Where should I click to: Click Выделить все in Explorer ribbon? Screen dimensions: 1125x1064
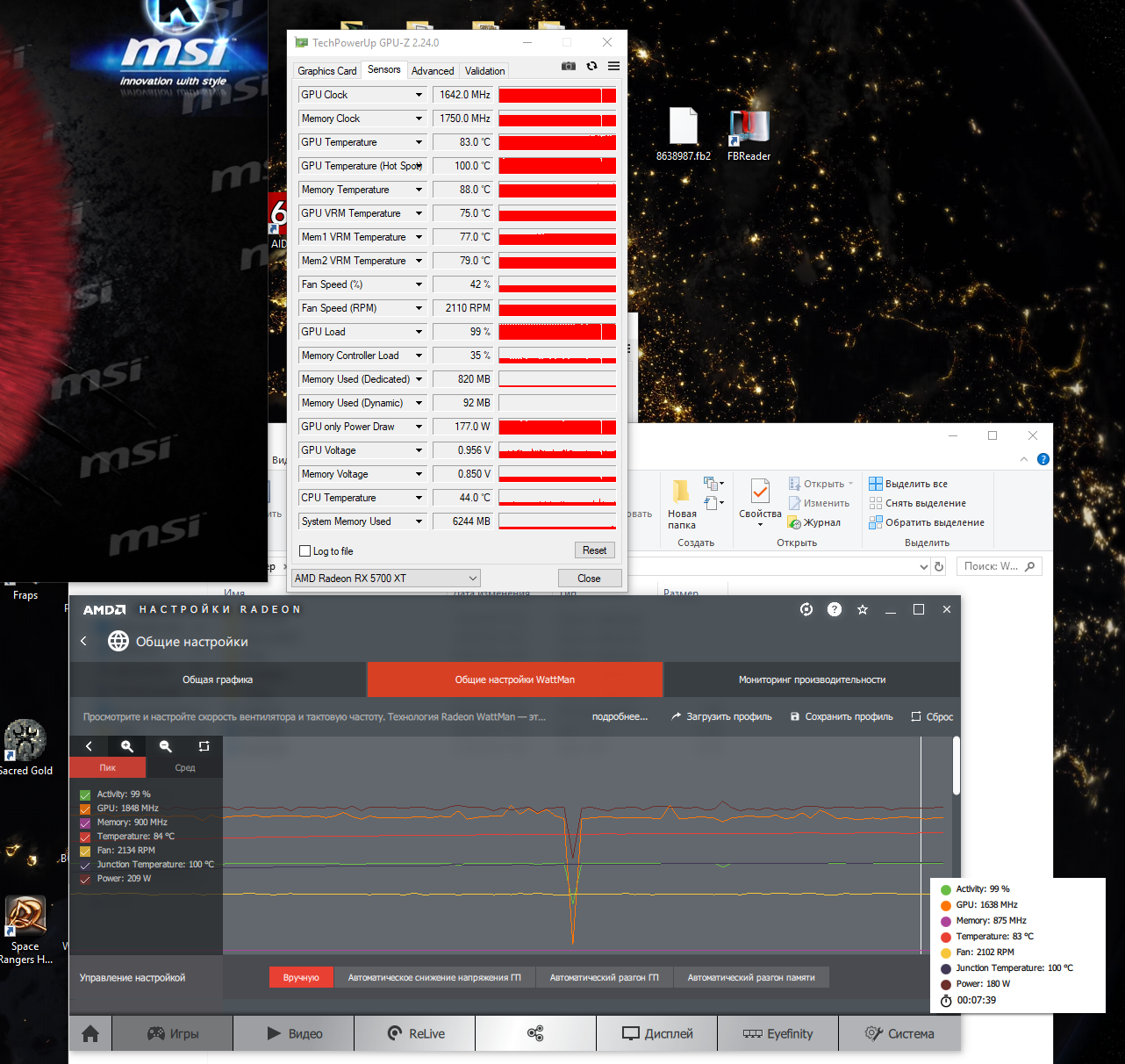pyautogui.click(x=908, y=484)
